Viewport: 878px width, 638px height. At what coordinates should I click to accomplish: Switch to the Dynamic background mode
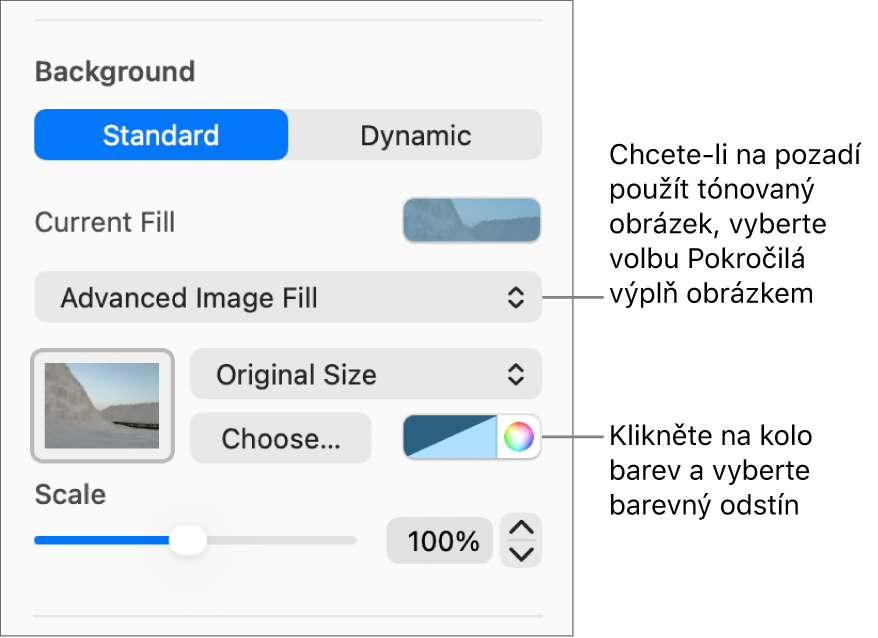pyautogui.click(x=415, y=135)
